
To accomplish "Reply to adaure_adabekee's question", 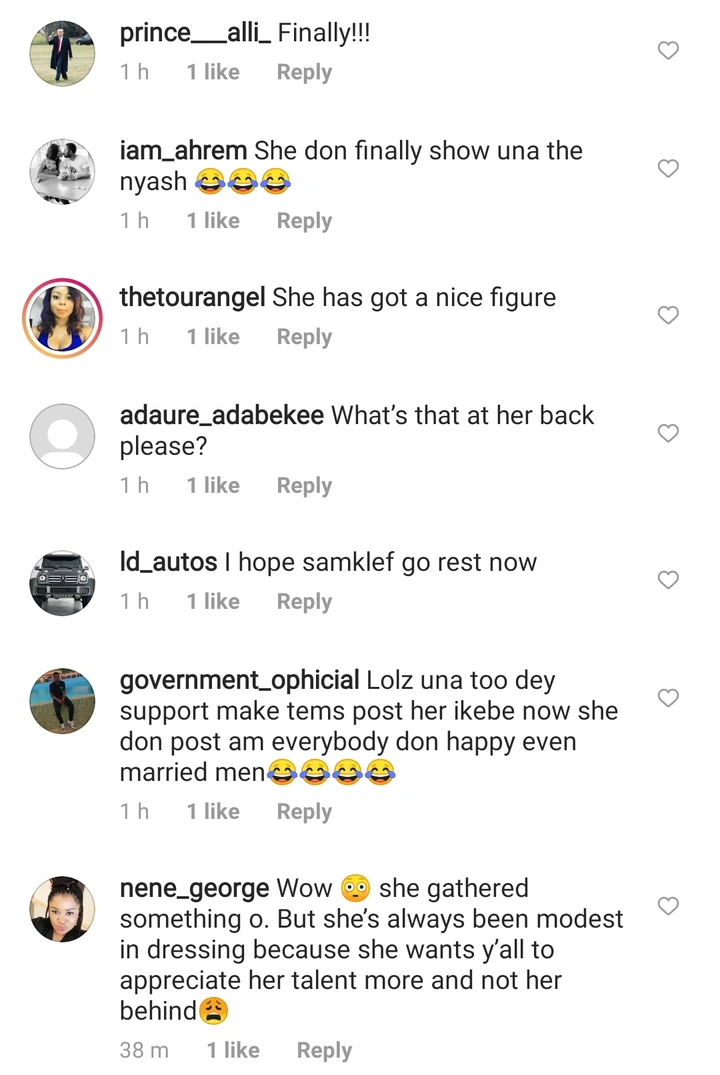I will pyautogui.click(x=304, y=486).
